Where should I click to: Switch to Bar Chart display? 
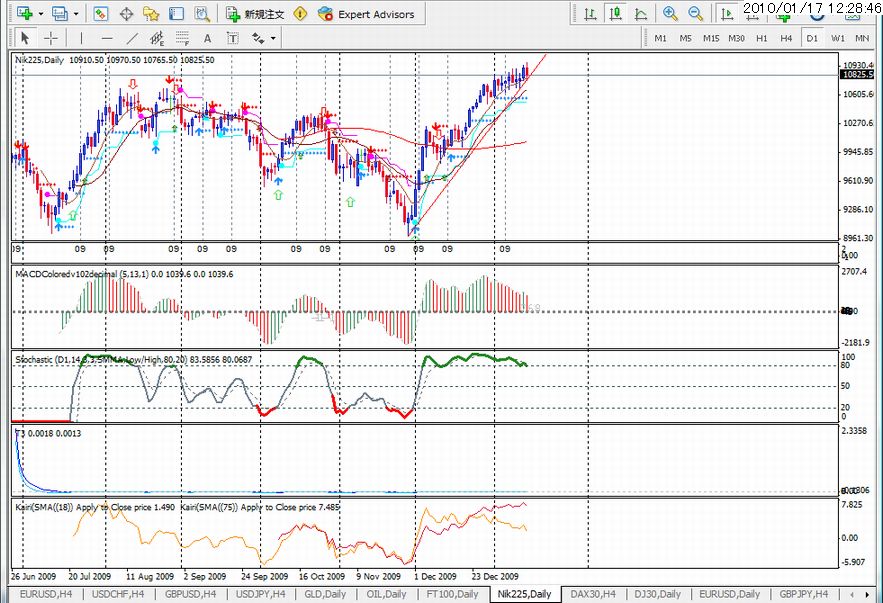[x=590, y=14]
